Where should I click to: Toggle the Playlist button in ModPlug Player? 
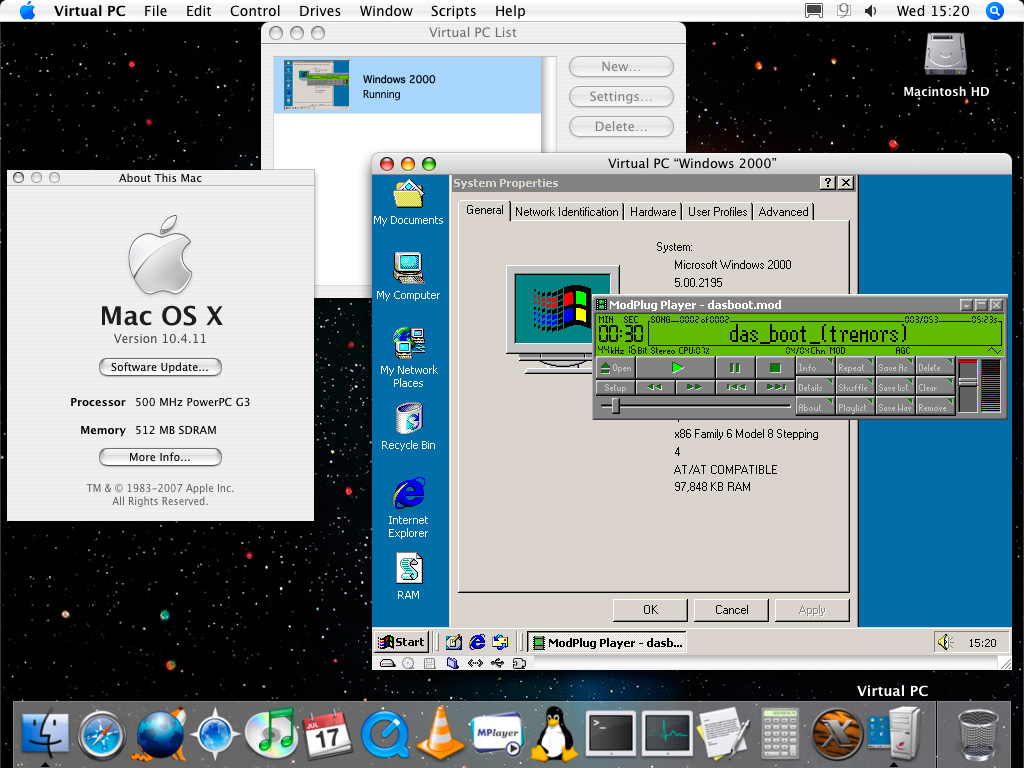coord(854,407)
